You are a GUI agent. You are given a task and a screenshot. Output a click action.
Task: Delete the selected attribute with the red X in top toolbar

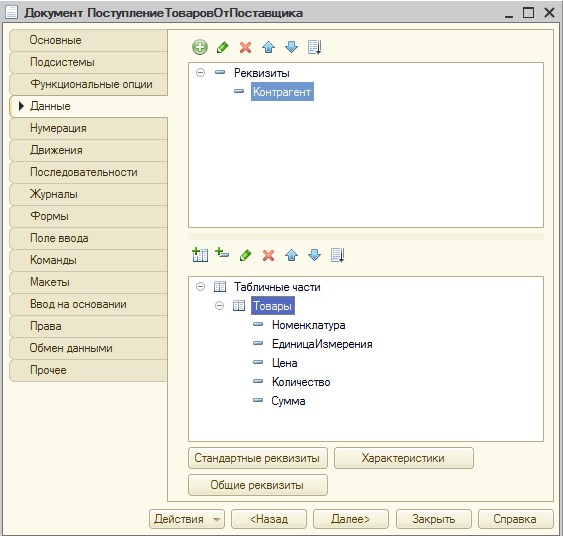(246, 47)
